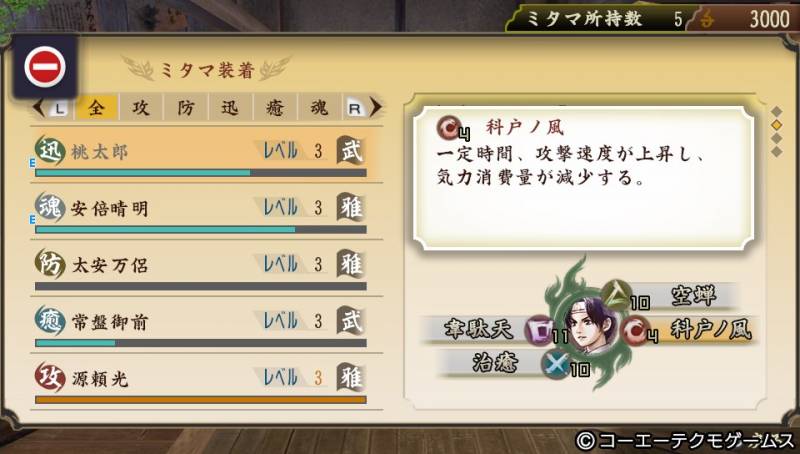800x454 pixels.
Task: Click the purple square icon next to 韋駄天
Action: coord(540,330)
